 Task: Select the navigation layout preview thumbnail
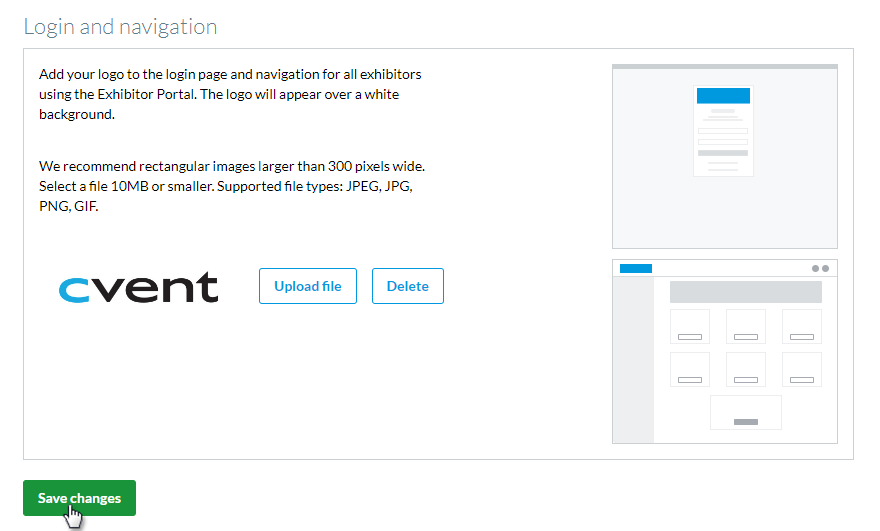pyautogui.click(x=724, y=351)
